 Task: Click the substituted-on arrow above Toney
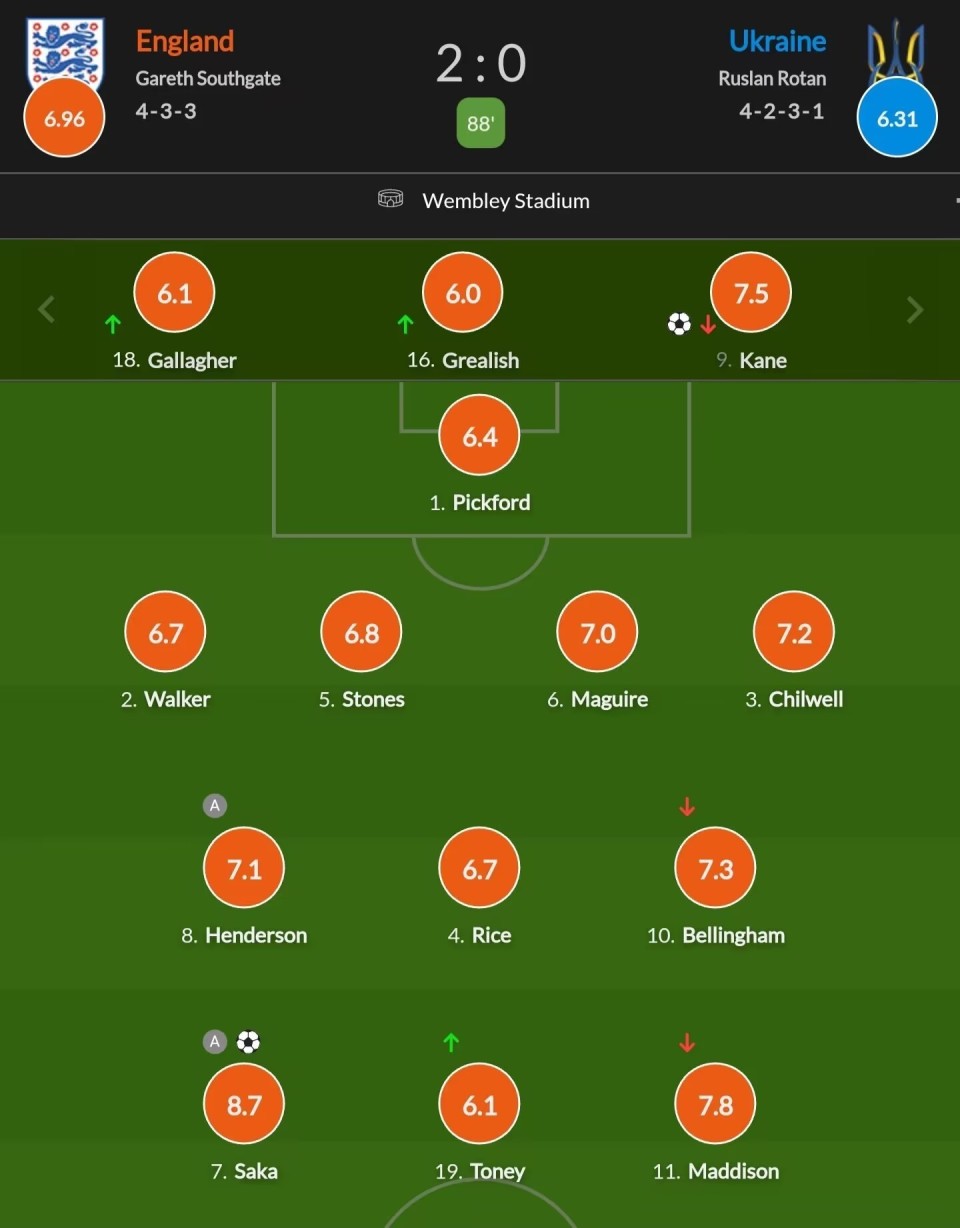coord(451,1043)
